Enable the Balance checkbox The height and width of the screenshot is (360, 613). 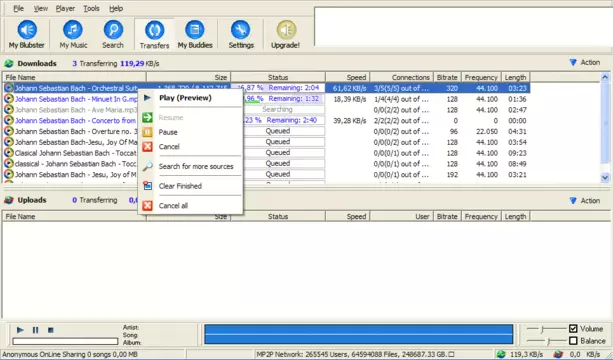(573, 341)
